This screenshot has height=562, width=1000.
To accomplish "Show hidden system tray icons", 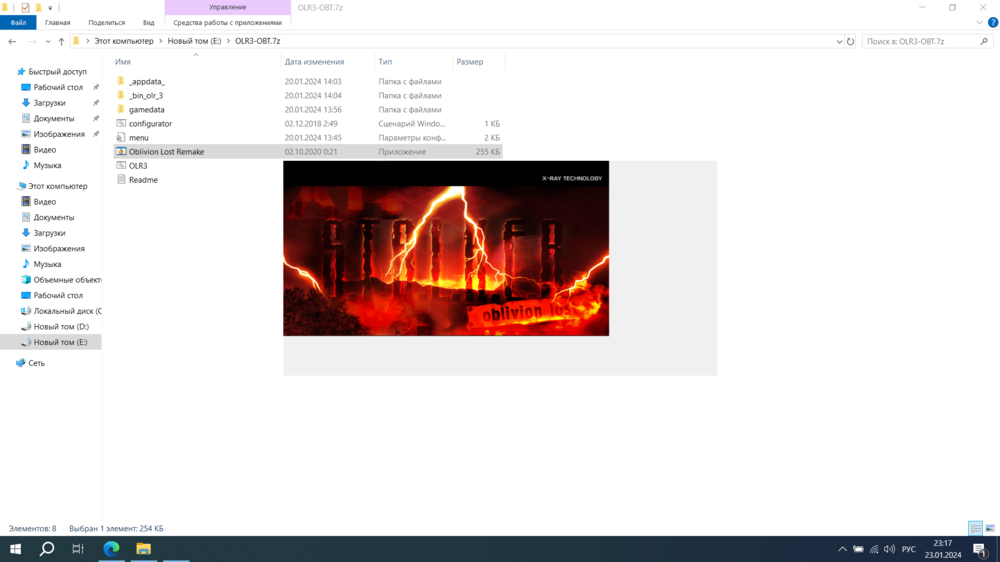I will (842, 549).
